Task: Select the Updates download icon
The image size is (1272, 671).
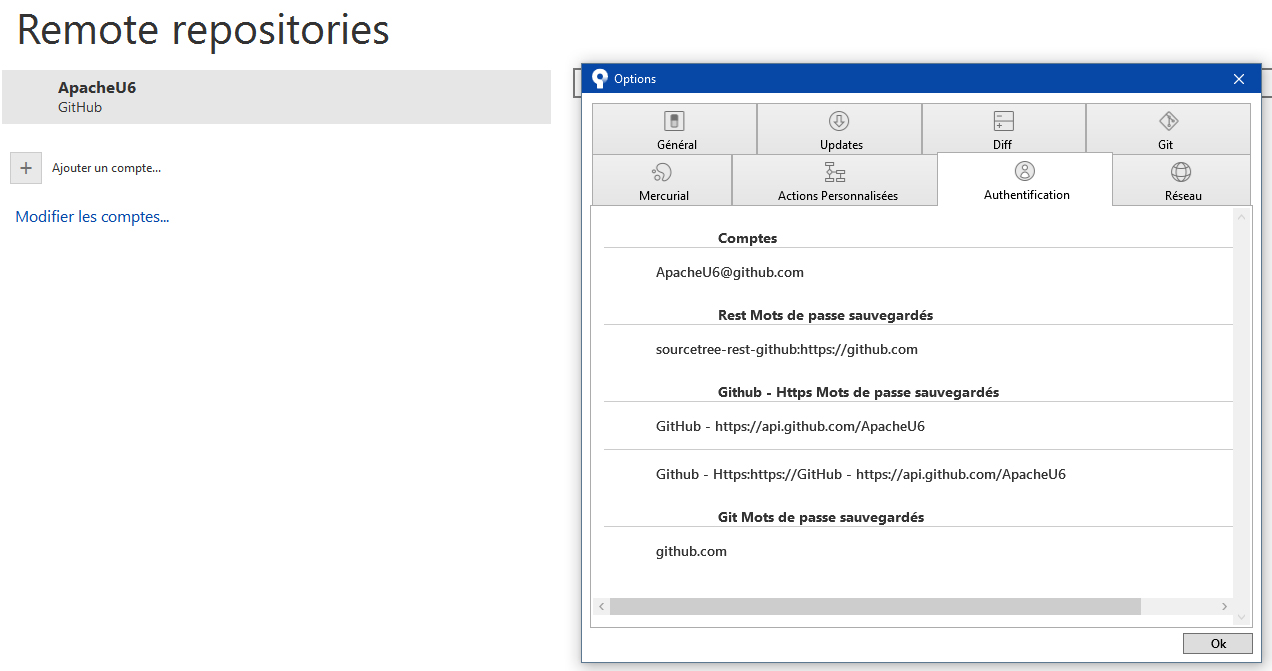Action: pos(839,121)
